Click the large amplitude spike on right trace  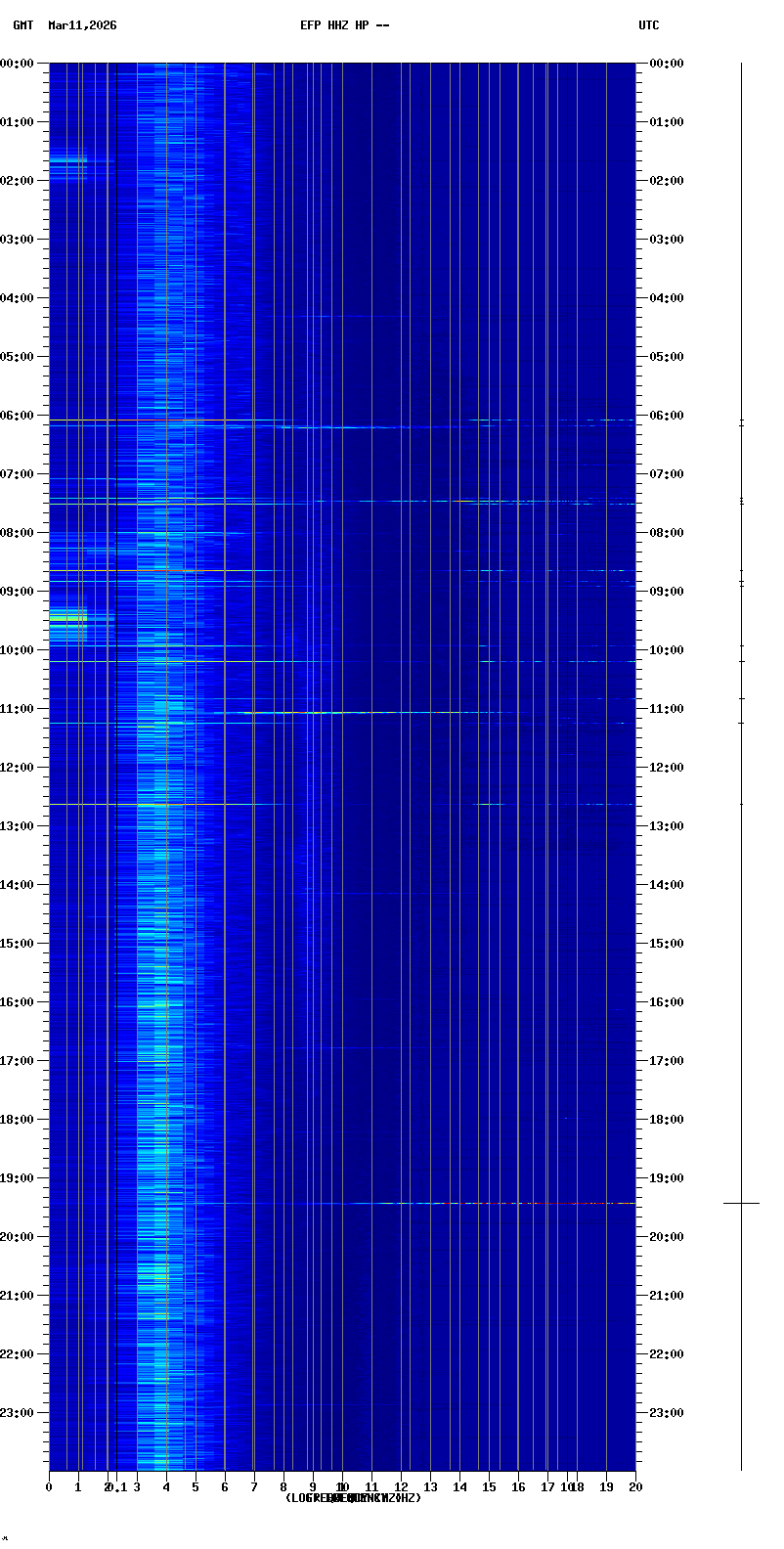point(741,1203)
